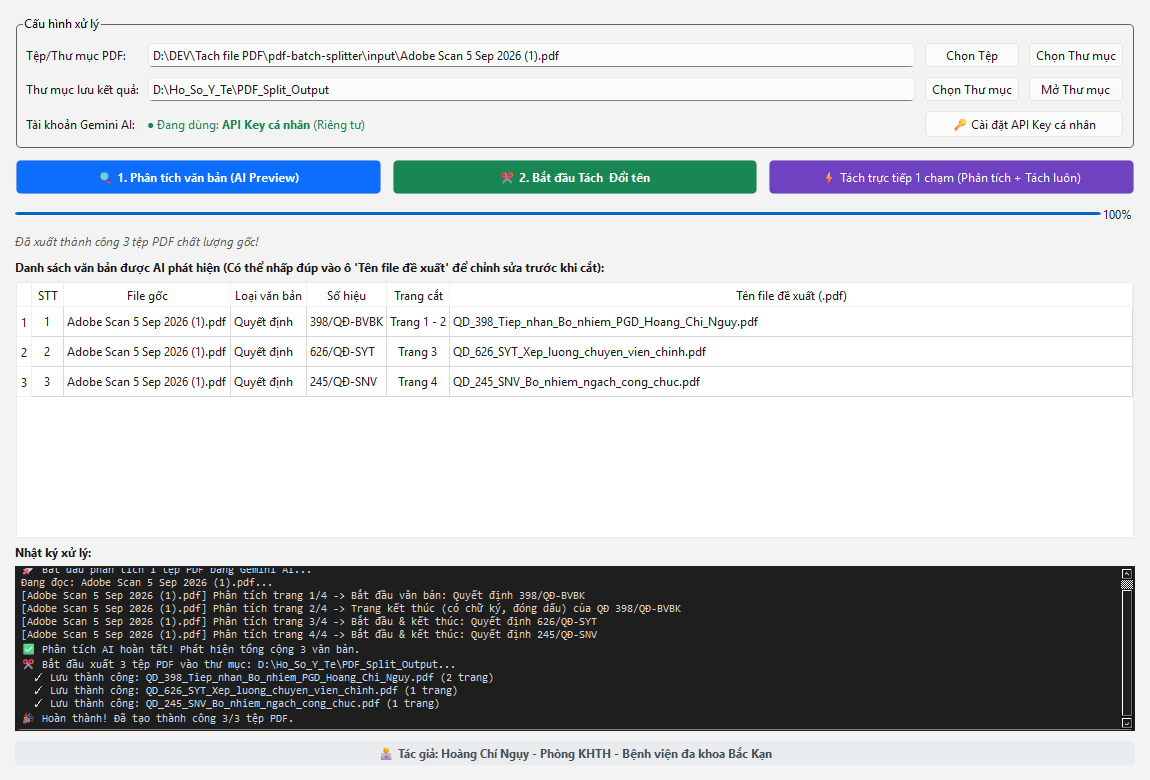
Task: Click the green check icon in log
Action: [x=28, y=650]
